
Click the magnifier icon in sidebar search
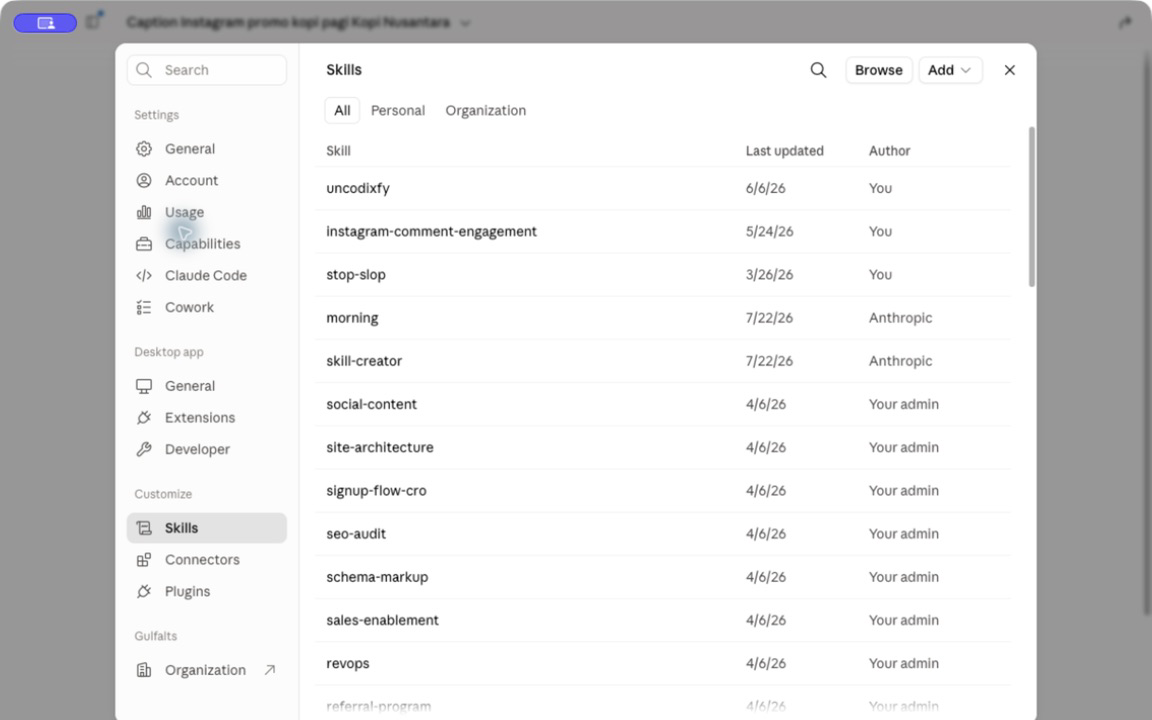144,70
